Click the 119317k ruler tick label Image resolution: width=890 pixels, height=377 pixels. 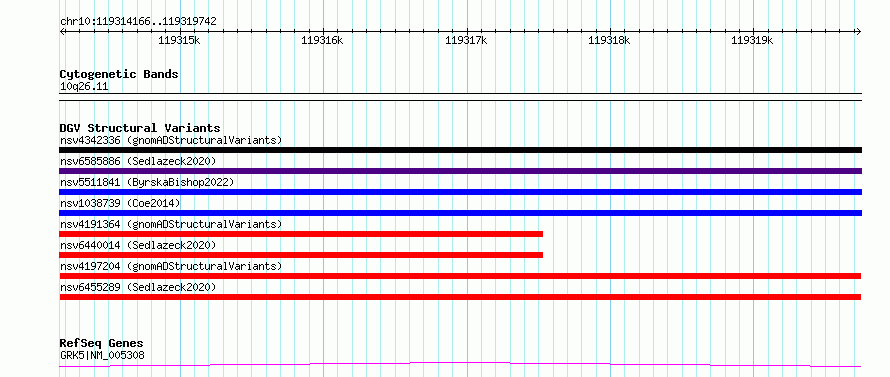pos(466,40)
